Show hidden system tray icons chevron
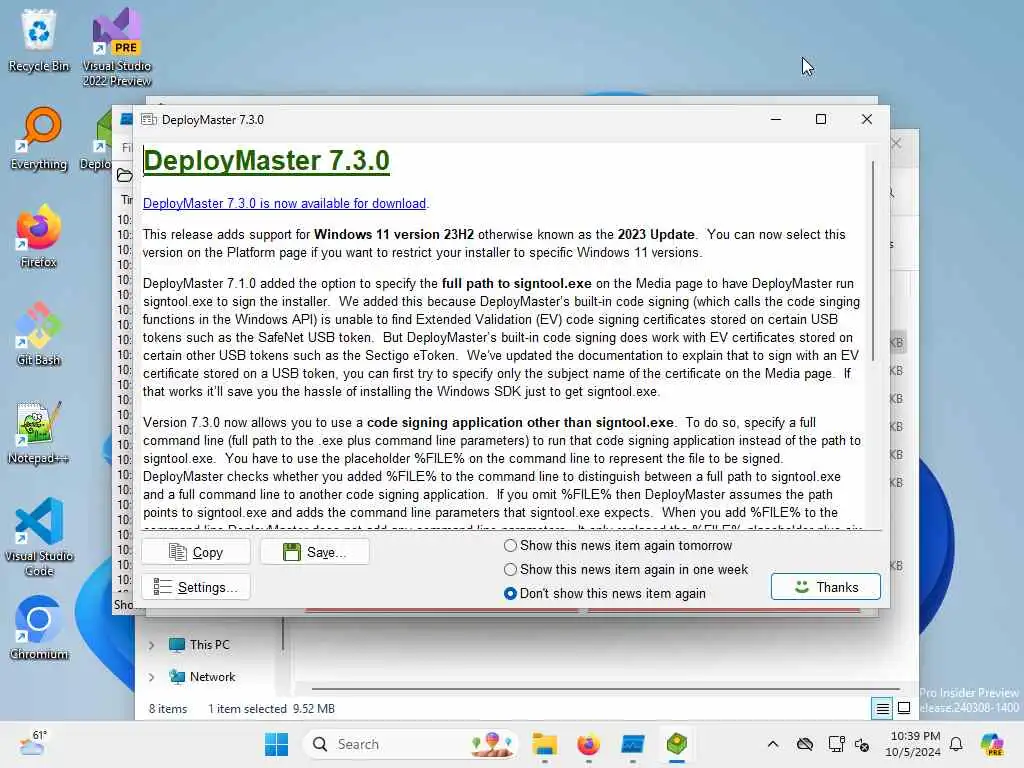 pos(773,744)
